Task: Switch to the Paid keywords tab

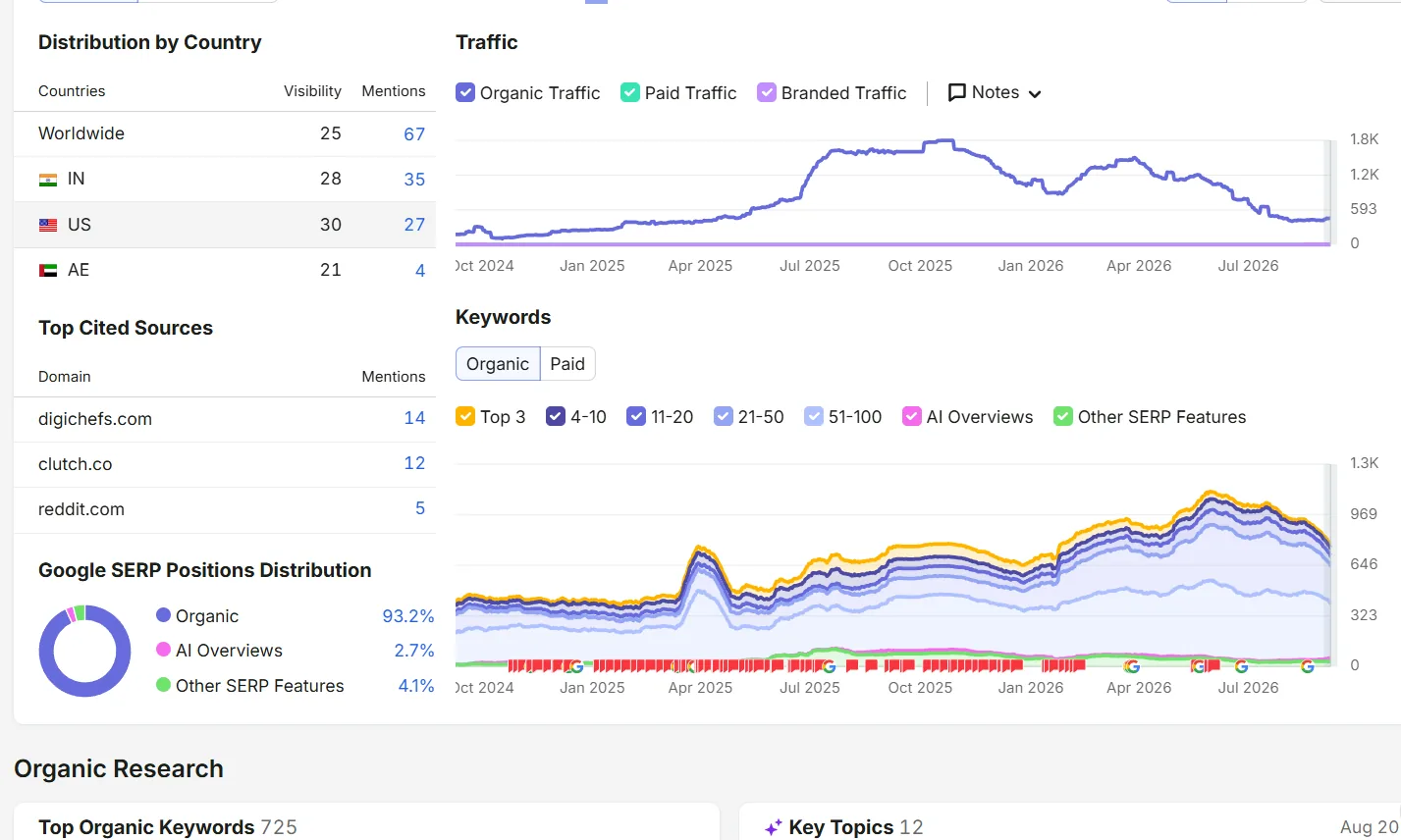Action: point(567,364)
